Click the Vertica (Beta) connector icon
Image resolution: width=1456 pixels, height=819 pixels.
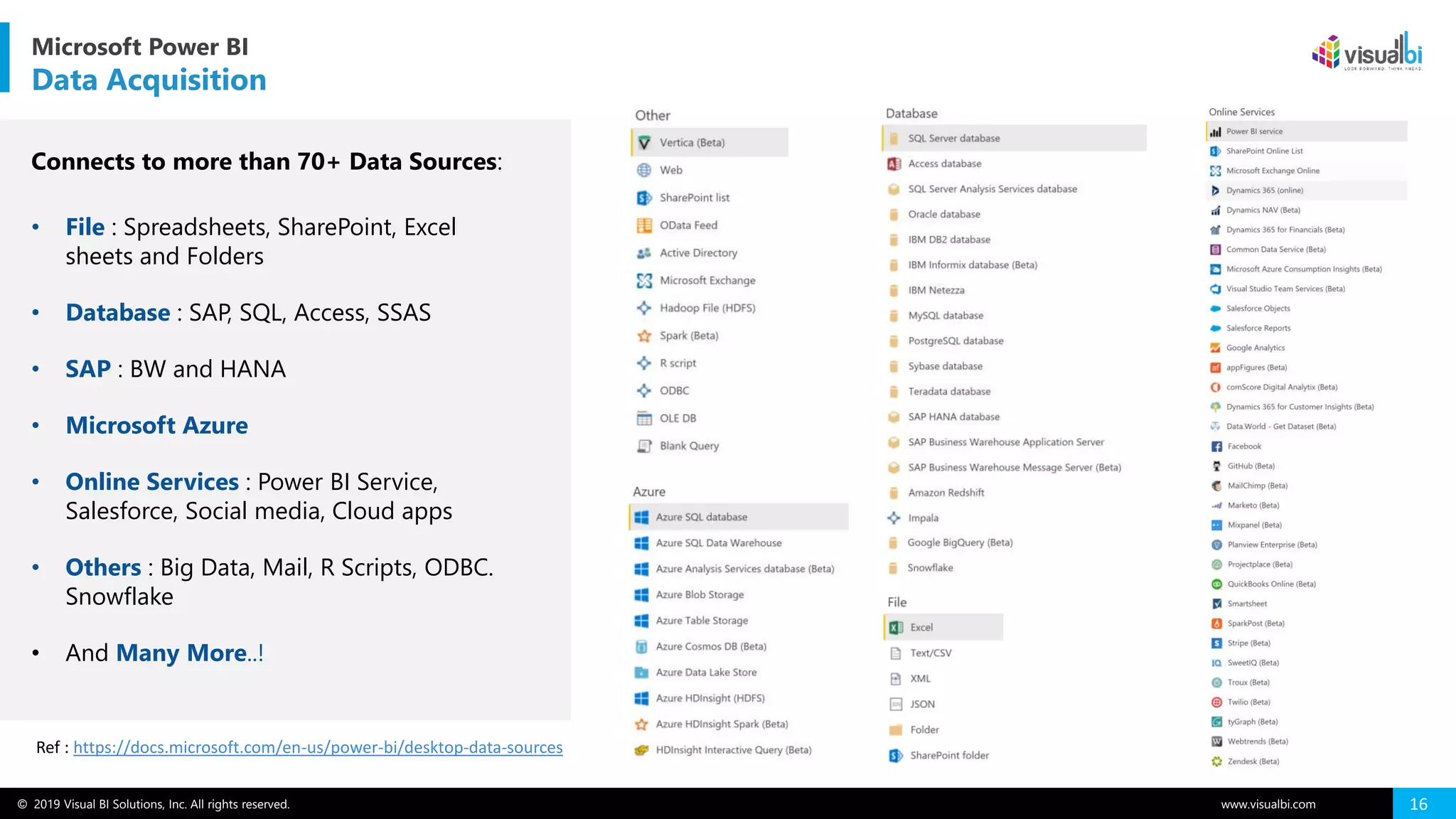(x=644, y=143)
